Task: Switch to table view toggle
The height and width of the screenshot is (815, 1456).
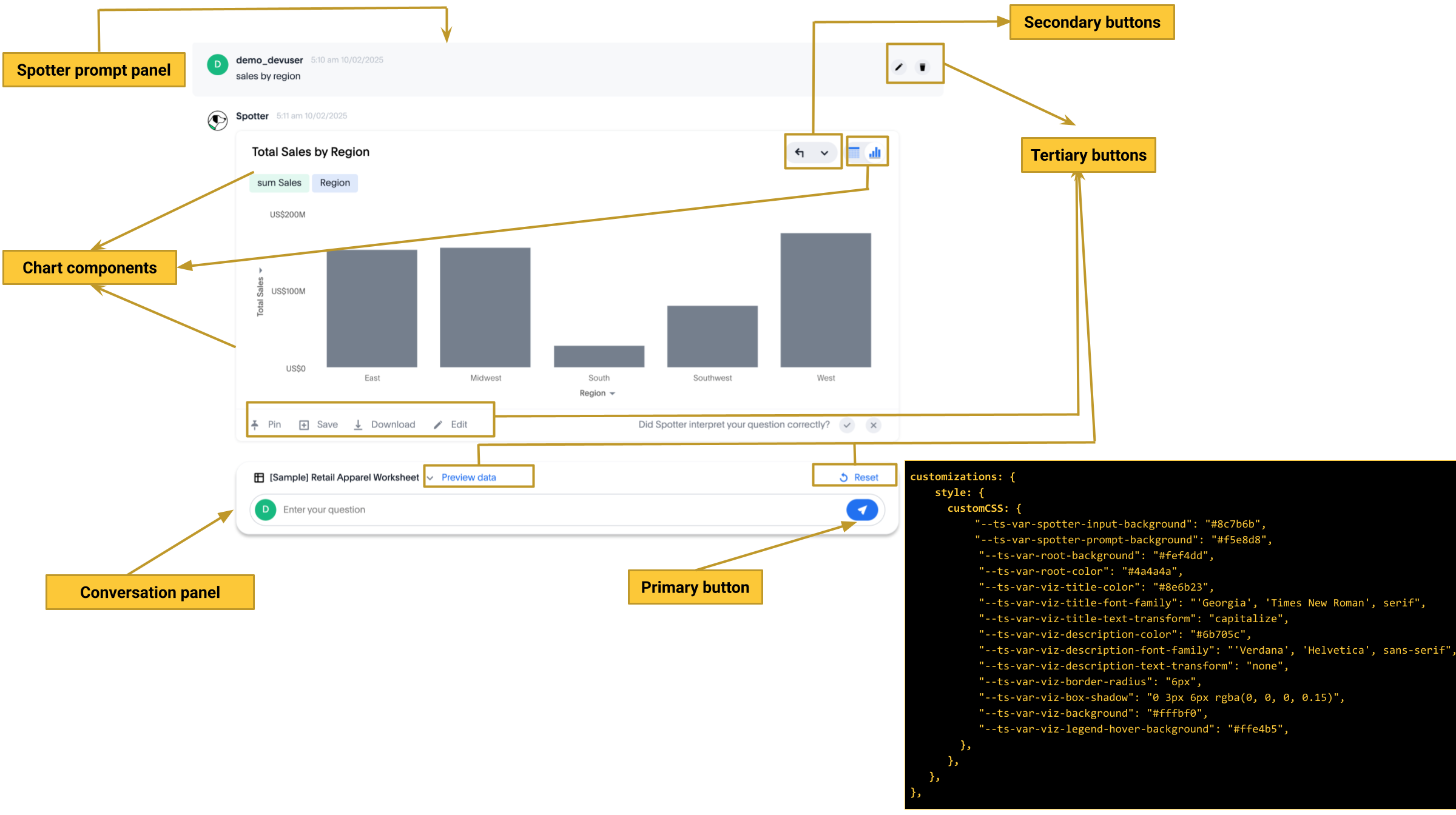Action: [x=854, y=153]
